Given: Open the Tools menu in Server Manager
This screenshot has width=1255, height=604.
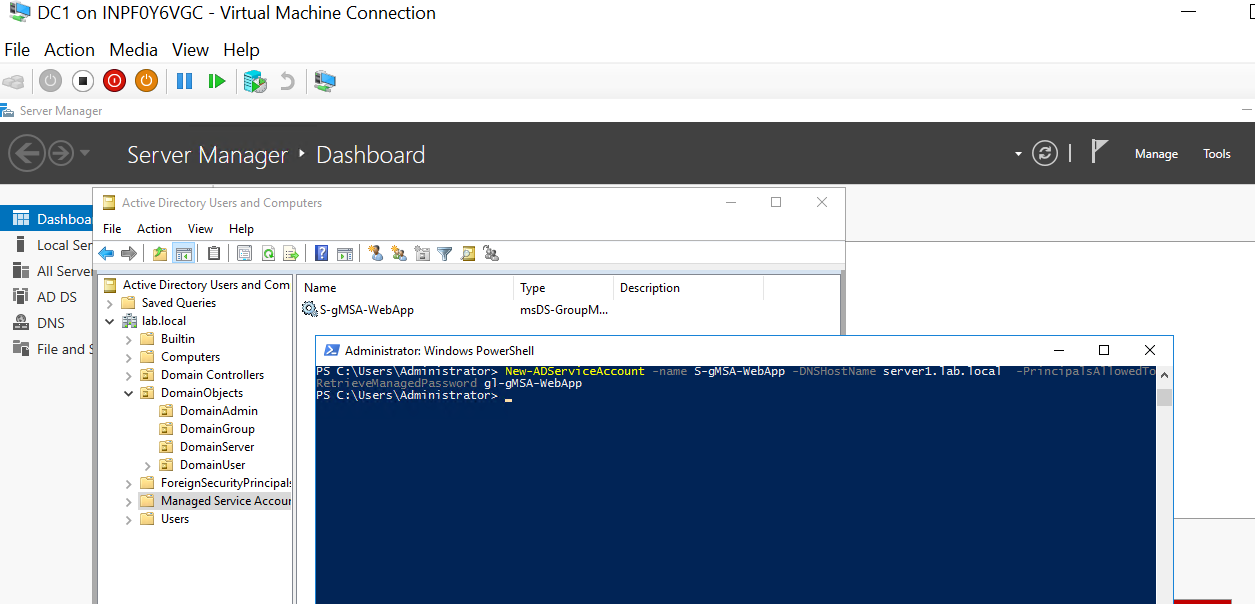Looking at the screenshot, I should [1216, 153].
